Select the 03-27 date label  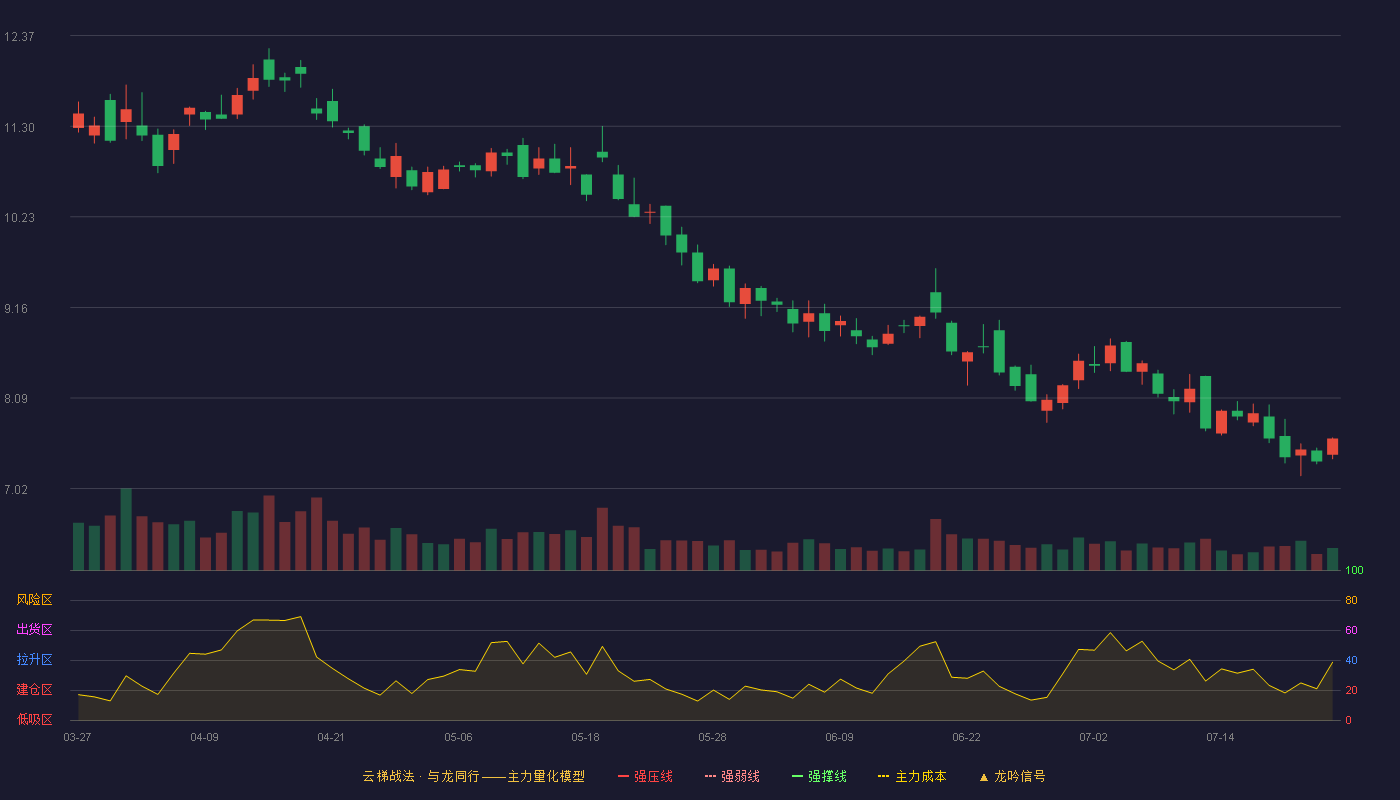pyautogui.click(x=77, y=737)
